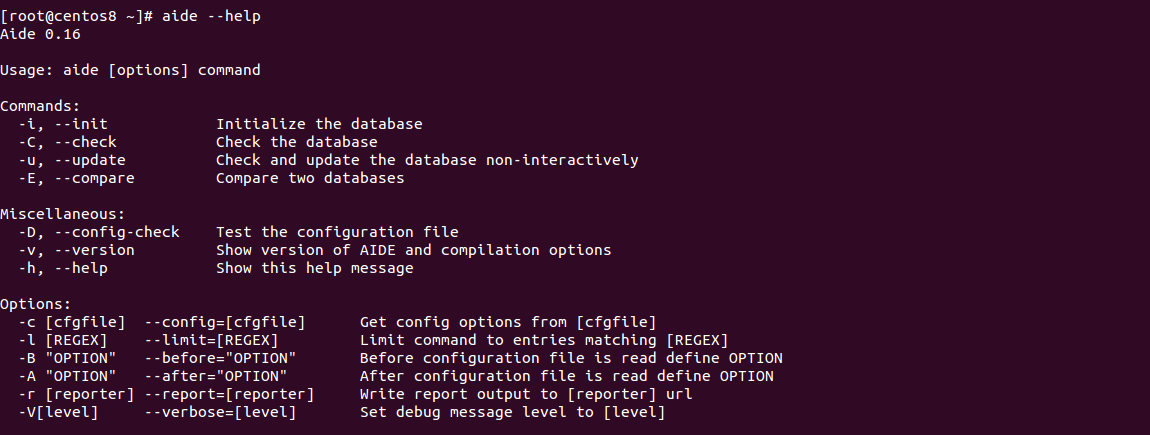1150x435 pixels.
Task: Click the 'Commands:' section heading
Action: pos(40,106)
